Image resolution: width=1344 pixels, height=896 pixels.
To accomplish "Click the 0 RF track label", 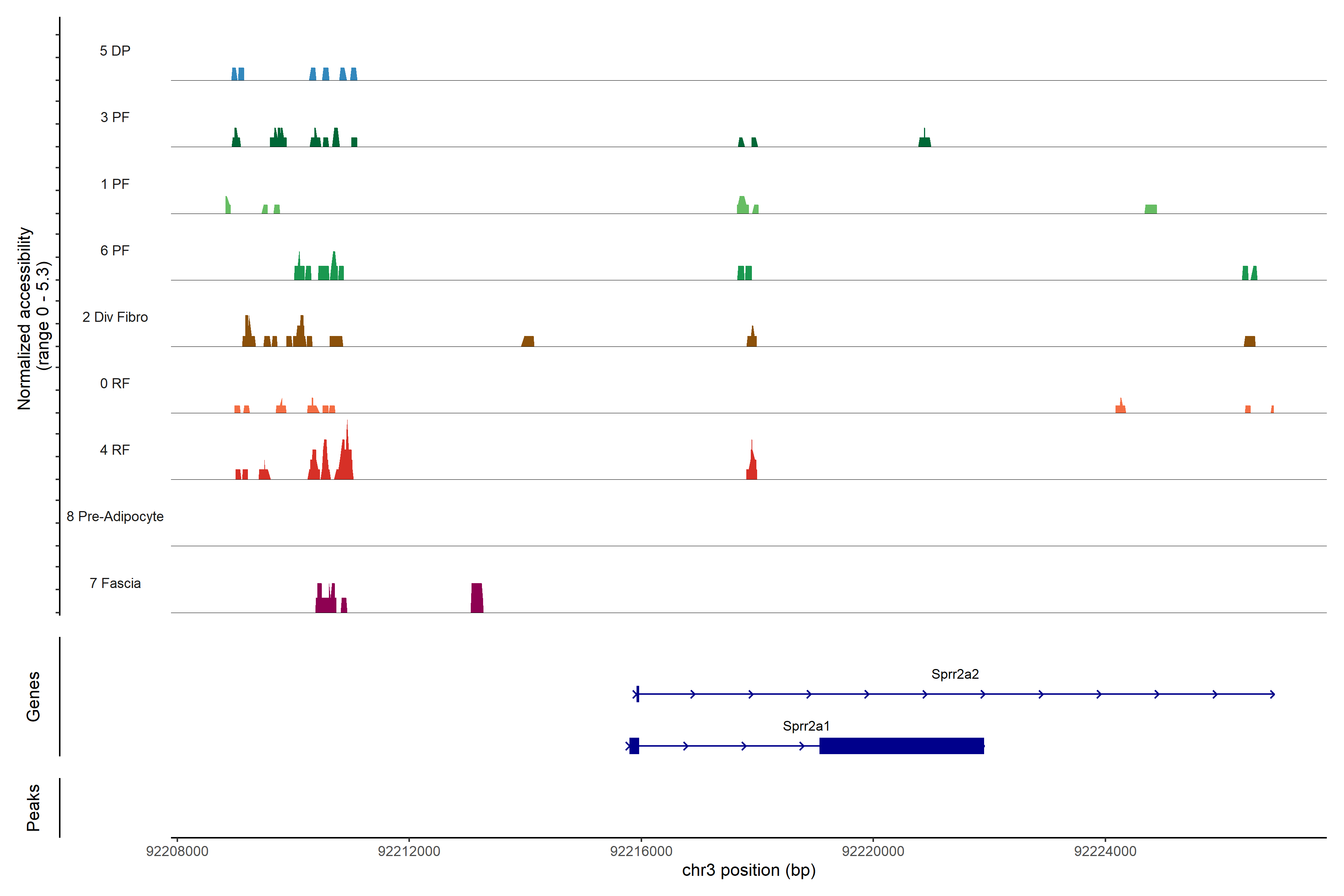I will [115, 383].
